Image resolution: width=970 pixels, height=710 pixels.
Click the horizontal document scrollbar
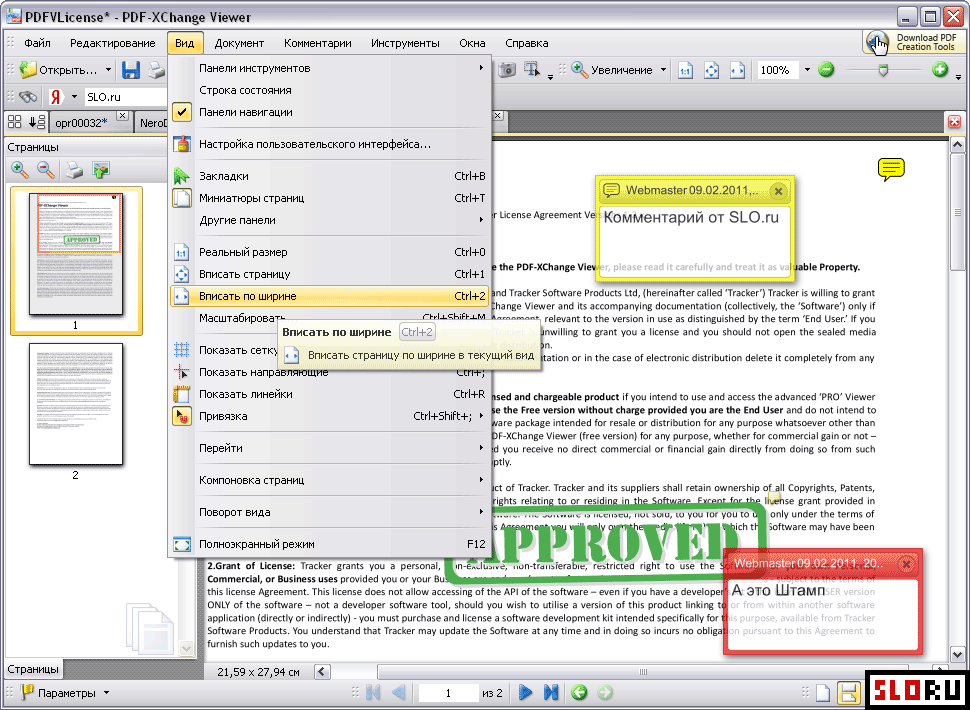[643, 672]
